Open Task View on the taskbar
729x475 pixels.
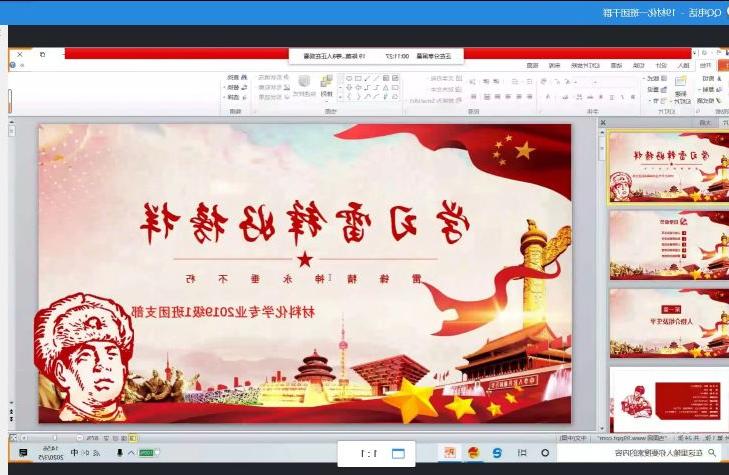point(522,452)
